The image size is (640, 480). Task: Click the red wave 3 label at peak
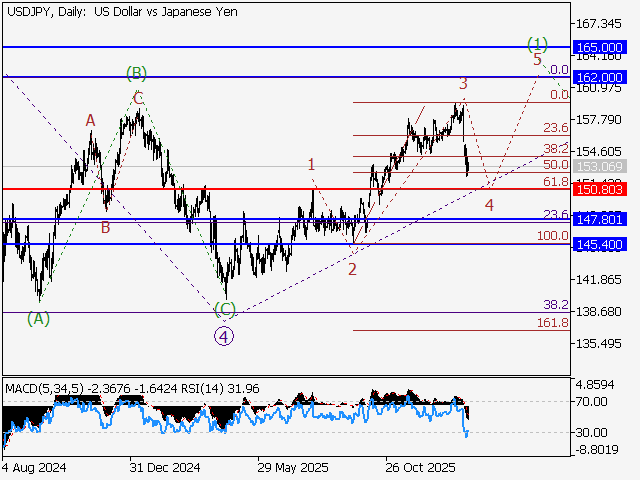pos(463,83)
